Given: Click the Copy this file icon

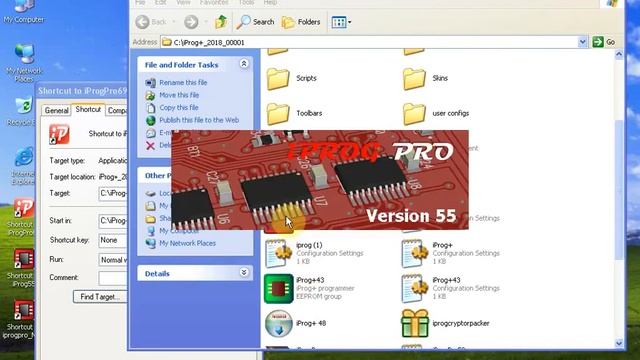Looking at the screenshot, I should [151, 108].
